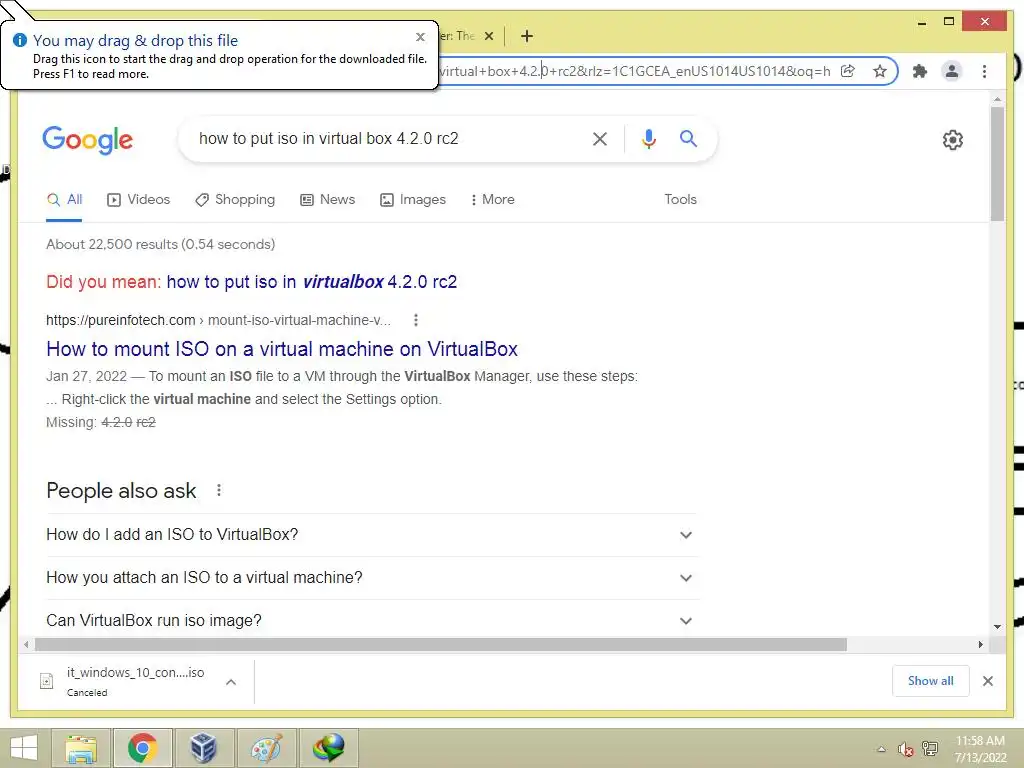
Task: Click the canceled windows 10 iso download item
Action: coord(135,682)
